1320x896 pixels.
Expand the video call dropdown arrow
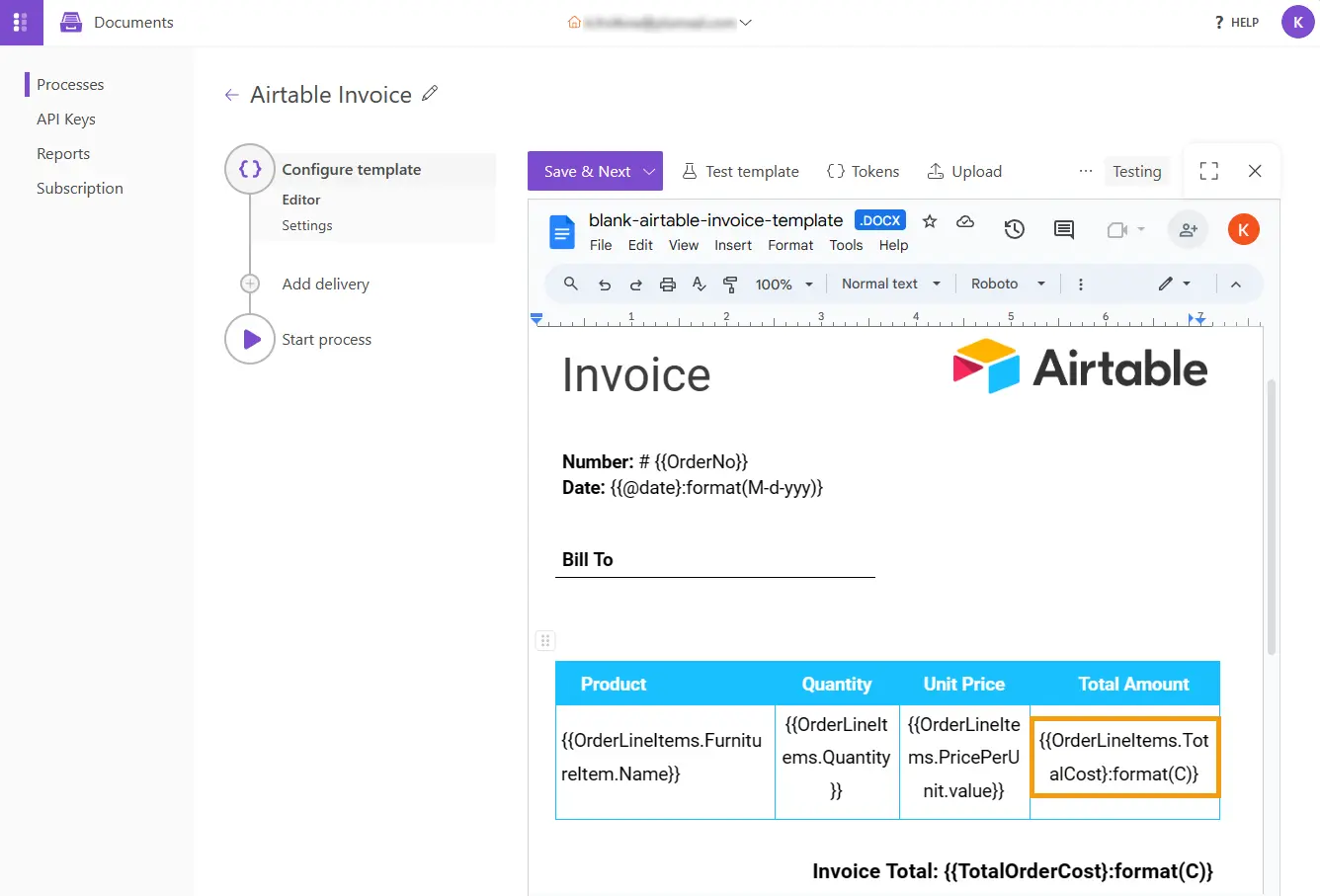pyautogui.click(x=1141, y=229)
